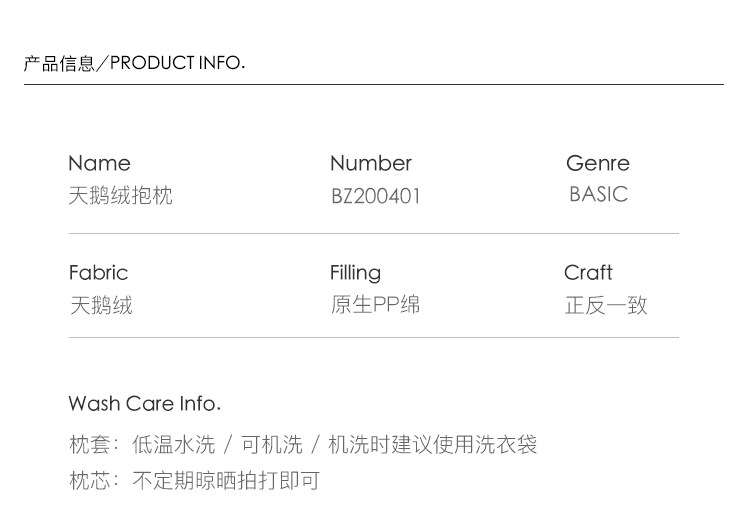
Task: Click the Wash Care Info. heading
Action: coord(144,404)
